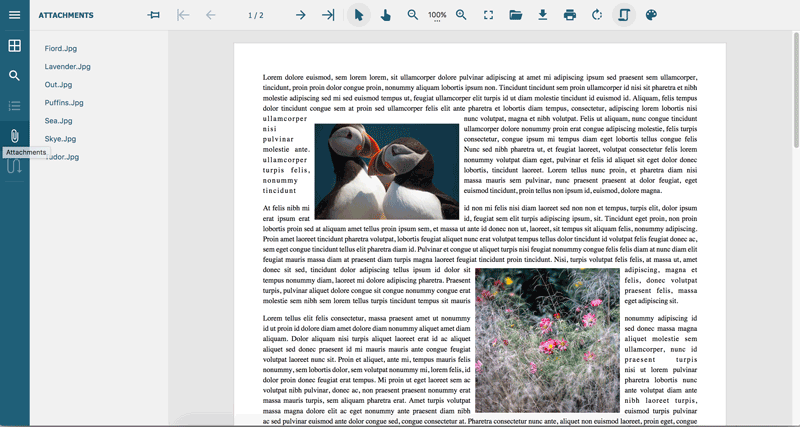
Task: Rotate the document view
Action: (597, 15)
